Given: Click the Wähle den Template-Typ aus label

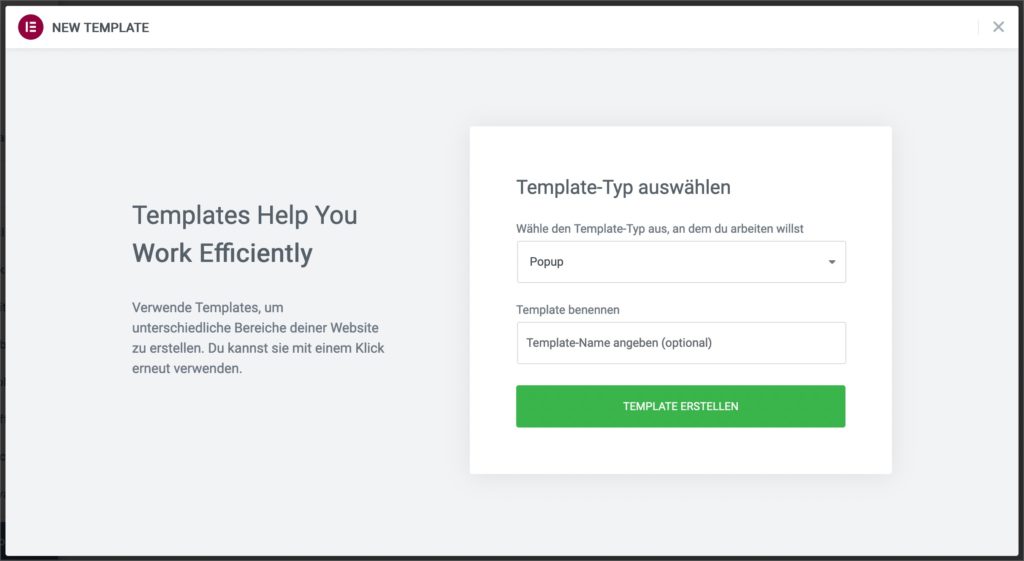Looking at the screenshot, I should tap(660, 229).
